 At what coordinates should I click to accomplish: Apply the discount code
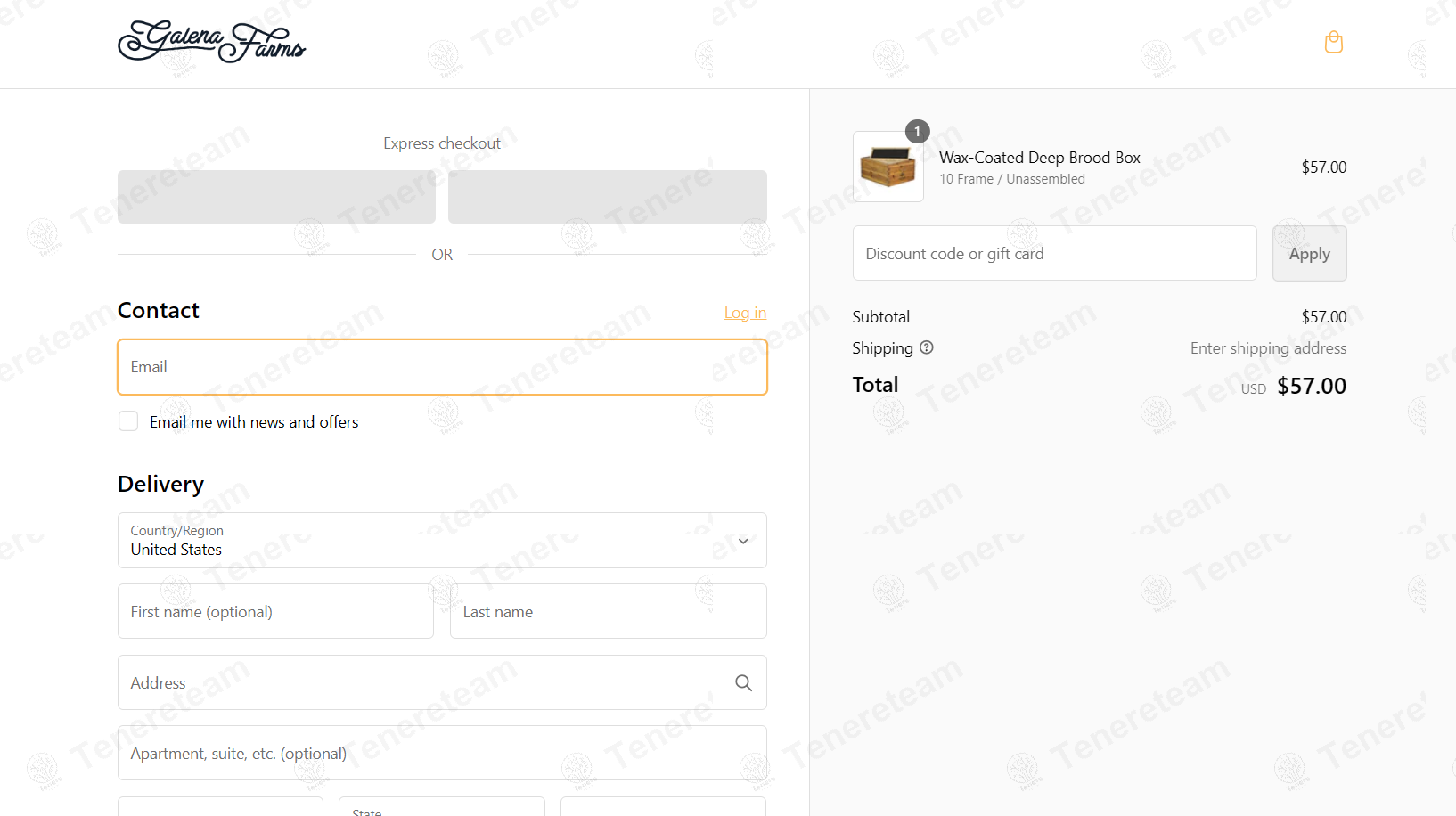click(1309, 253)
